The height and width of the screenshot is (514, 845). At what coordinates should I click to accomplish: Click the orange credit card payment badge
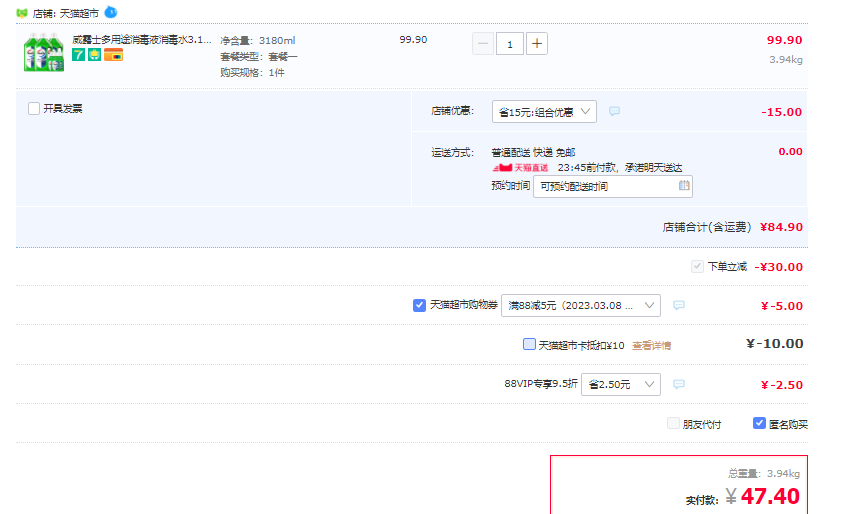pos(113,54)
